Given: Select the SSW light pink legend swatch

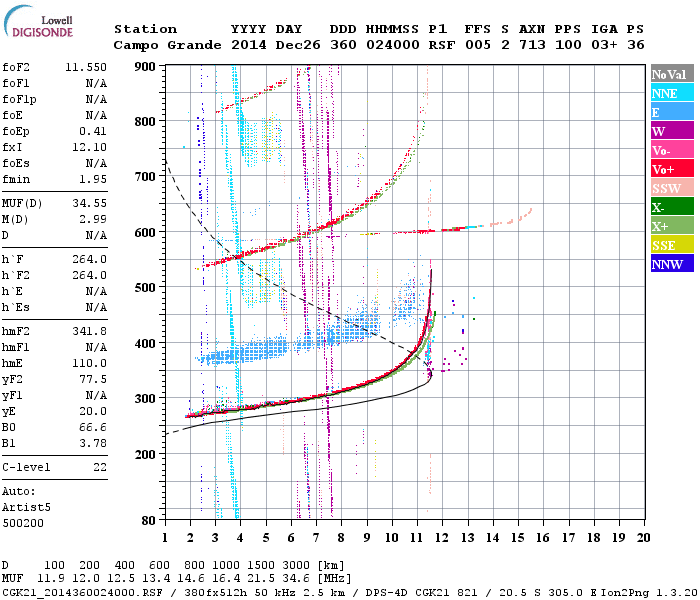Looking at the screenshot, I should [x=672, y=188].
